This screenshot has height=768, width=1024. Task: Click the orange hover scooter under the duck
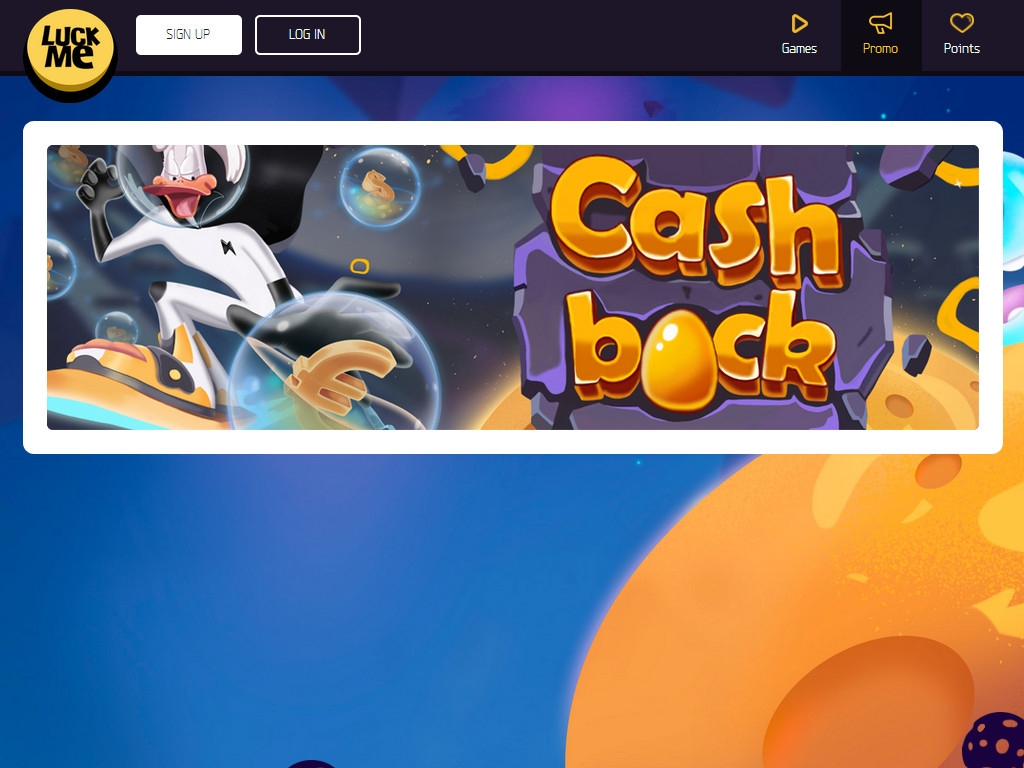(x=131, y=385)
